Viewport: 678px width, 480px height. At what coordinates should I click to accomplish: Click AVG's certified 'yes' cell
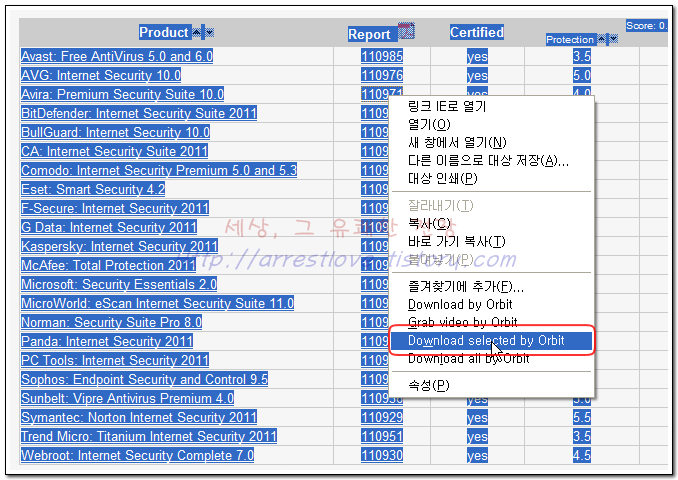coord(477,76)
